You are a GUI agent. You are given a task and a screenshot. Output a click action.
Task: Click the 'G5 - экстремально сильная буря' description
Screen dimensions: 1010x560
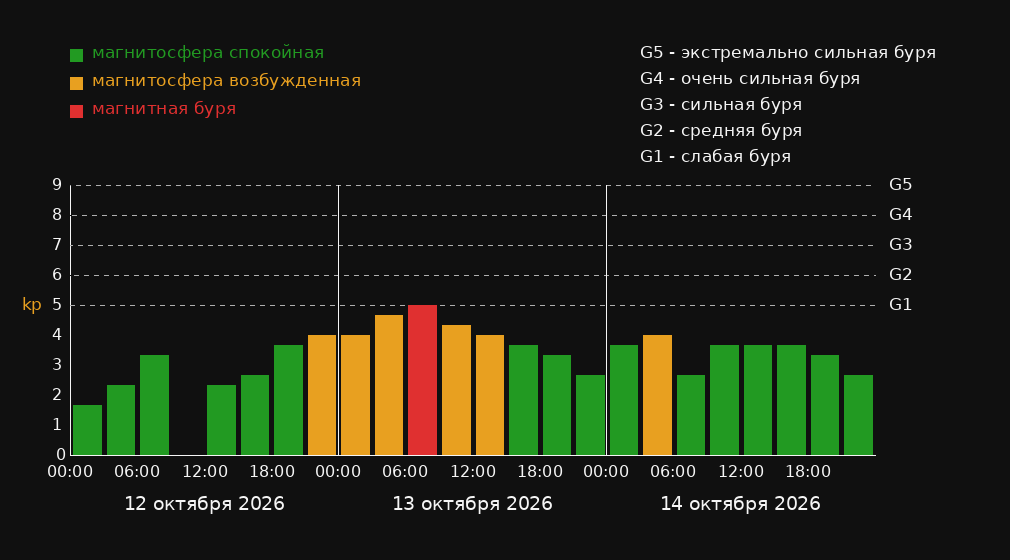[788, 53]
